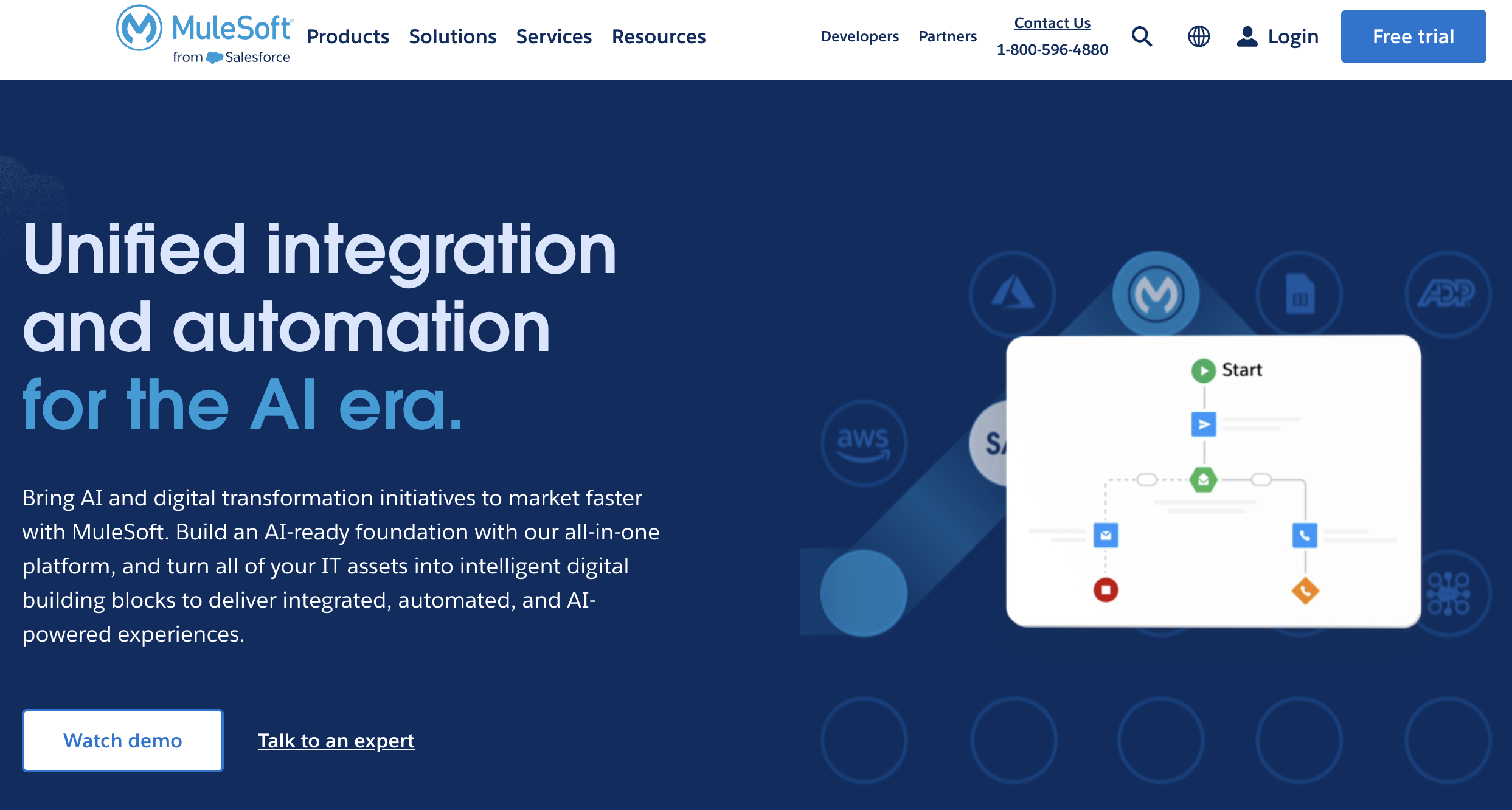
Task: Click the ADP logo circle
Action: coord(1448,294)
